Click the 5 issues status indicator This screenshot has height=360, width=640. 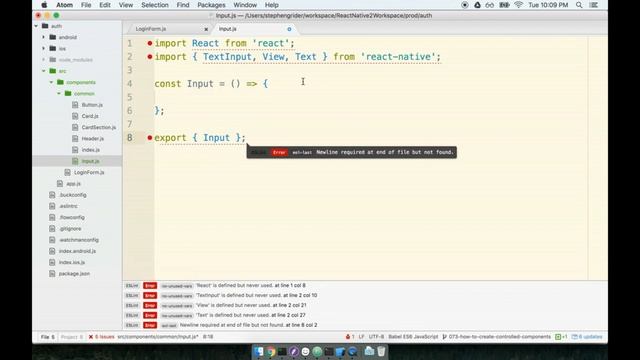pos(102,337)
